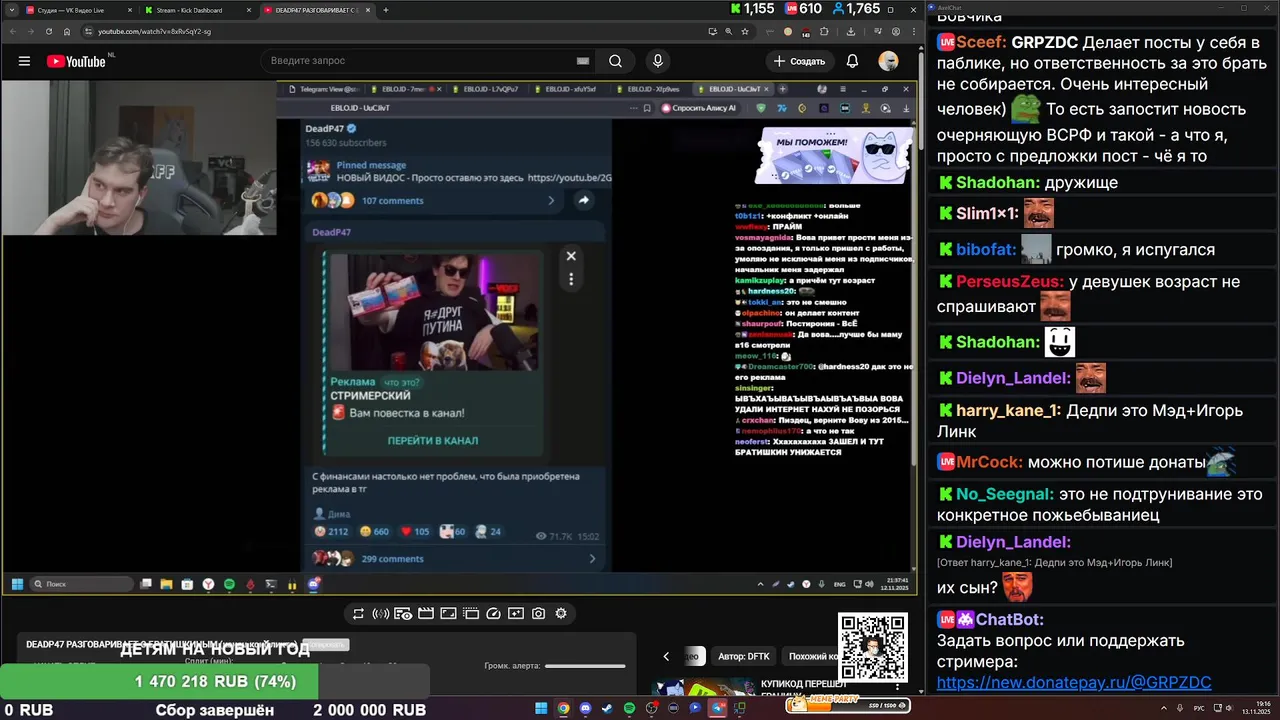Click harry_kane_1 message about Дедпи
The height and width of the screenshot is (720, 1280).
click(x=1090, y=421)
